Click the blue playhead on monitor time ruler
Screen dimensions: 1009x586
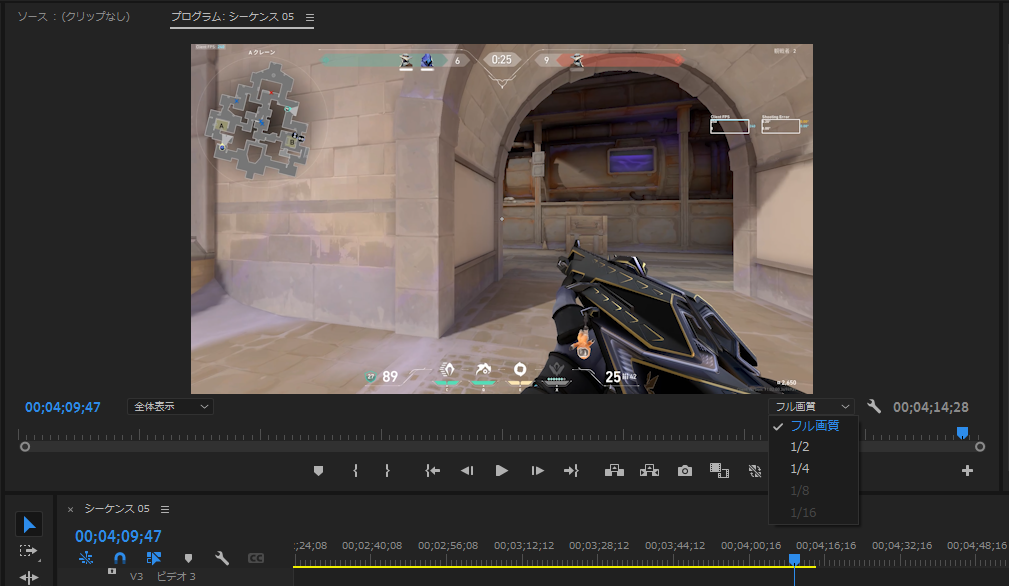pos(962,433)
